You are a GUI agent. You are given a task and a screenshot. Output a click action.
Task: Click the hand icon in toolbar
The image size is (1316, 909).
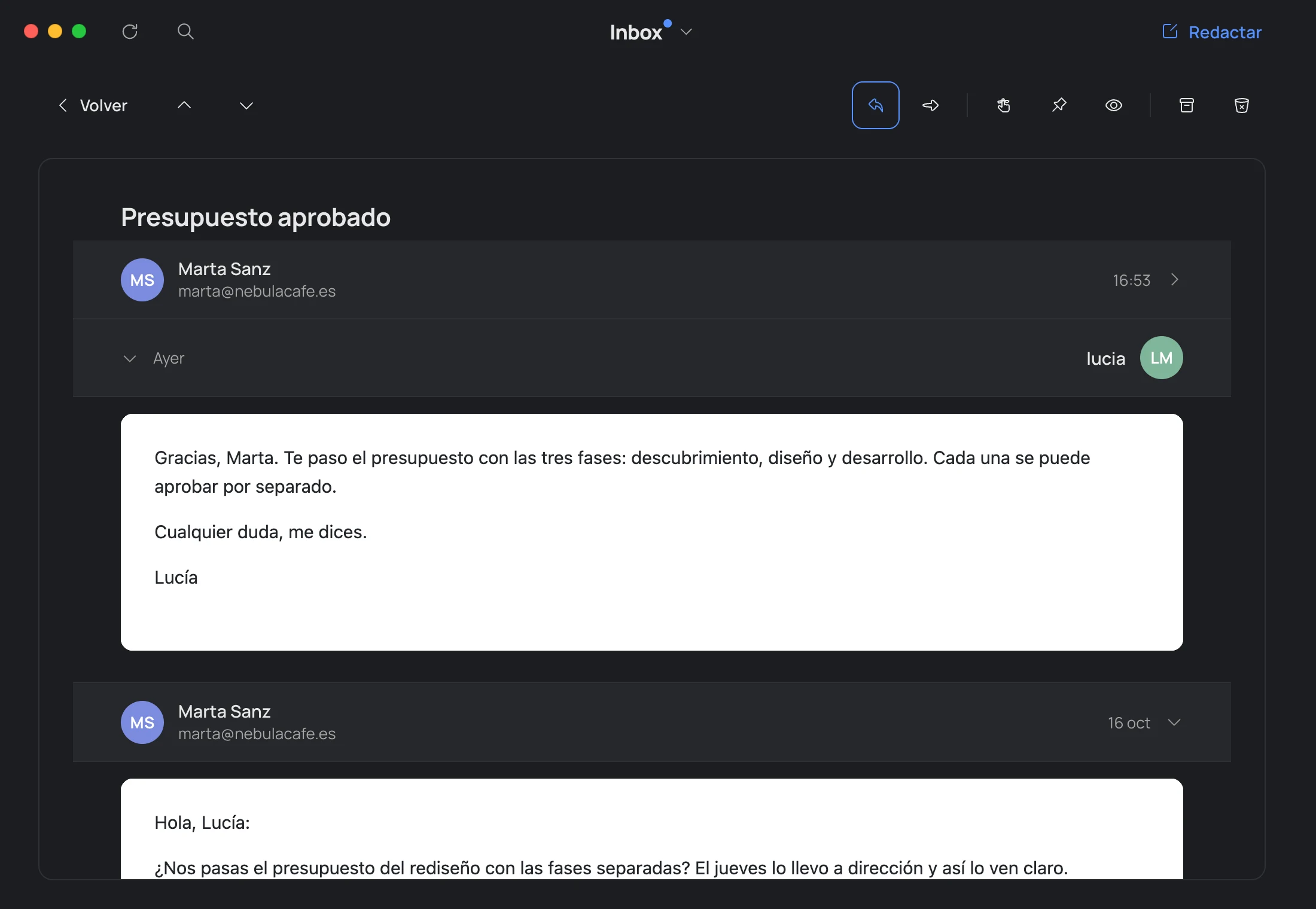point(1004,105)
